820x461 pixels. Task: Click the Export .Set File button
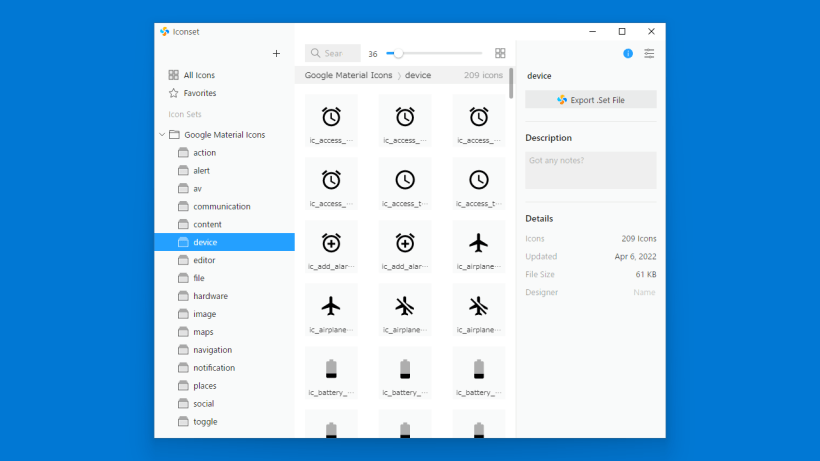pos(590,99)
